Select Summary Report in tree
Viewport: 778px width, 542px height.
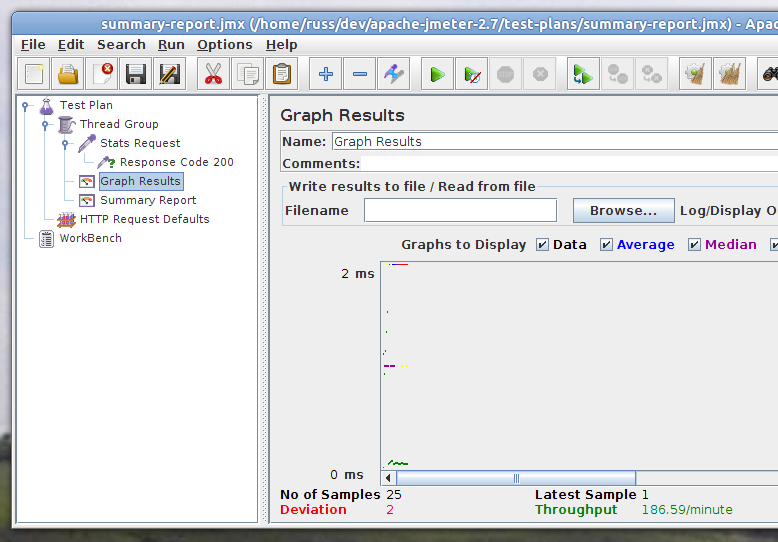point(148,200)
